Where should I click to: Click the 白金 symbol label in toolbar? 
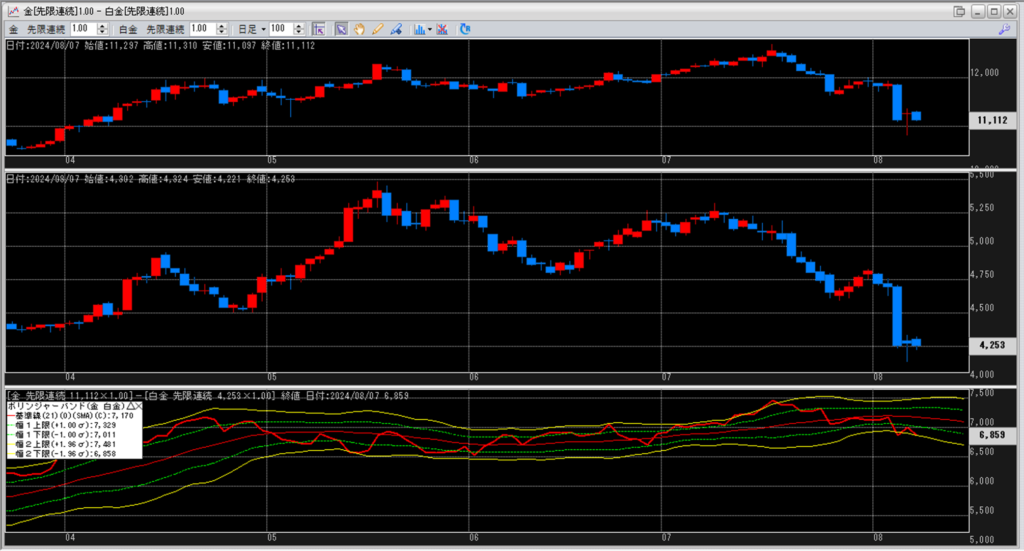click(128, 29)
